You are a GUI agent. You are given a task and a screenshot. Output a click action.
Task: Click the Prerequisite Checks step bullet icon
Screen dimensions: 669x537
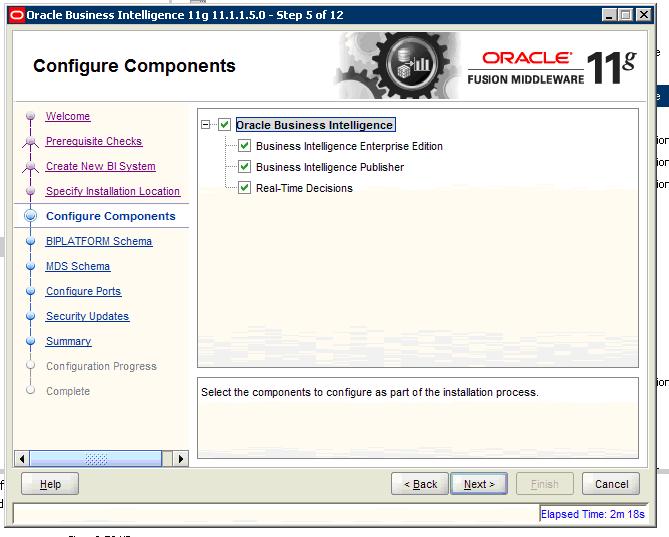[30, 141]
